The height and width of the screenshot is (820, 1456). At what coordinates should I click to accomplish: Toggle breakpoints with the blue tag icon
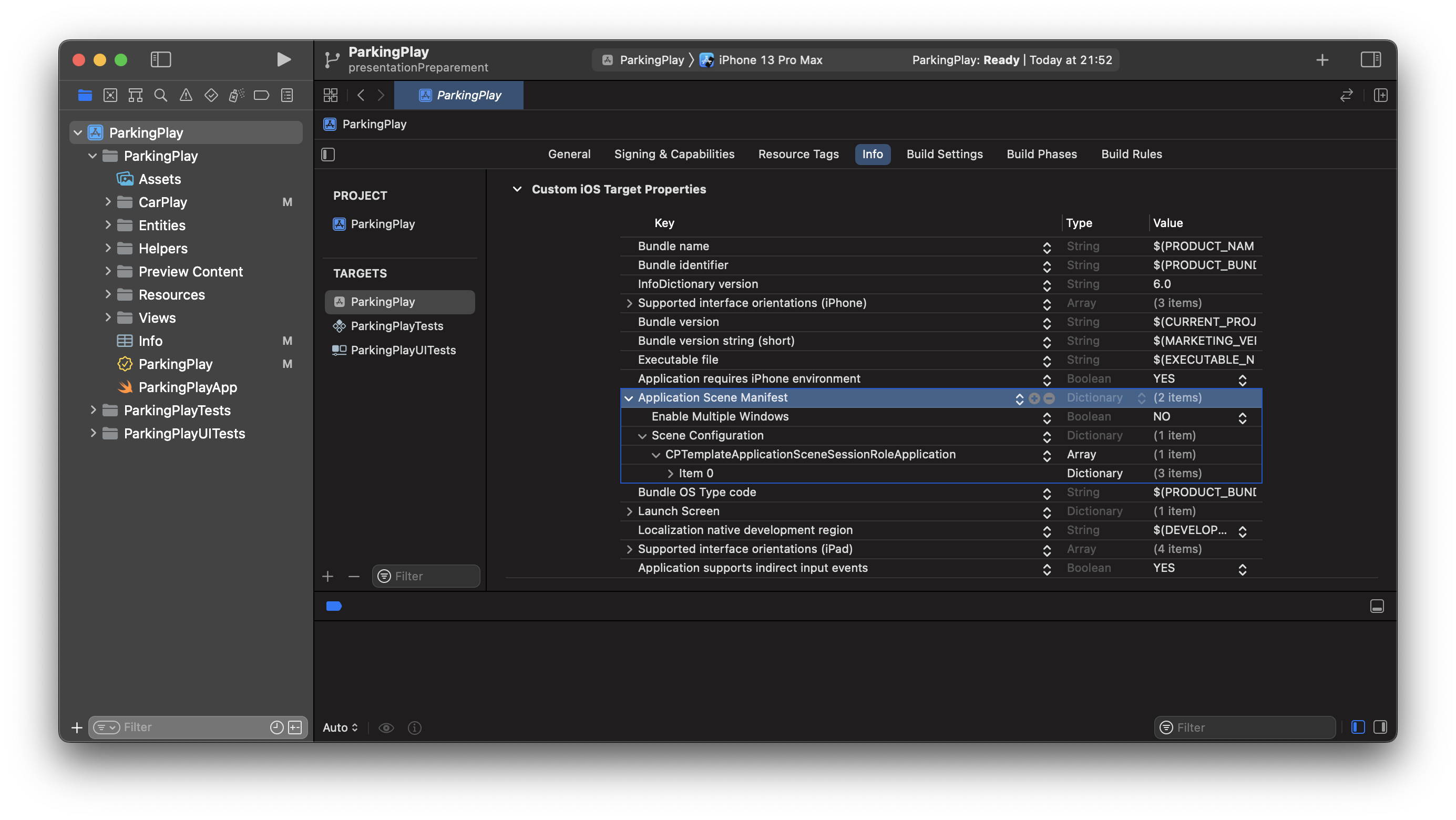coord(334,606)
